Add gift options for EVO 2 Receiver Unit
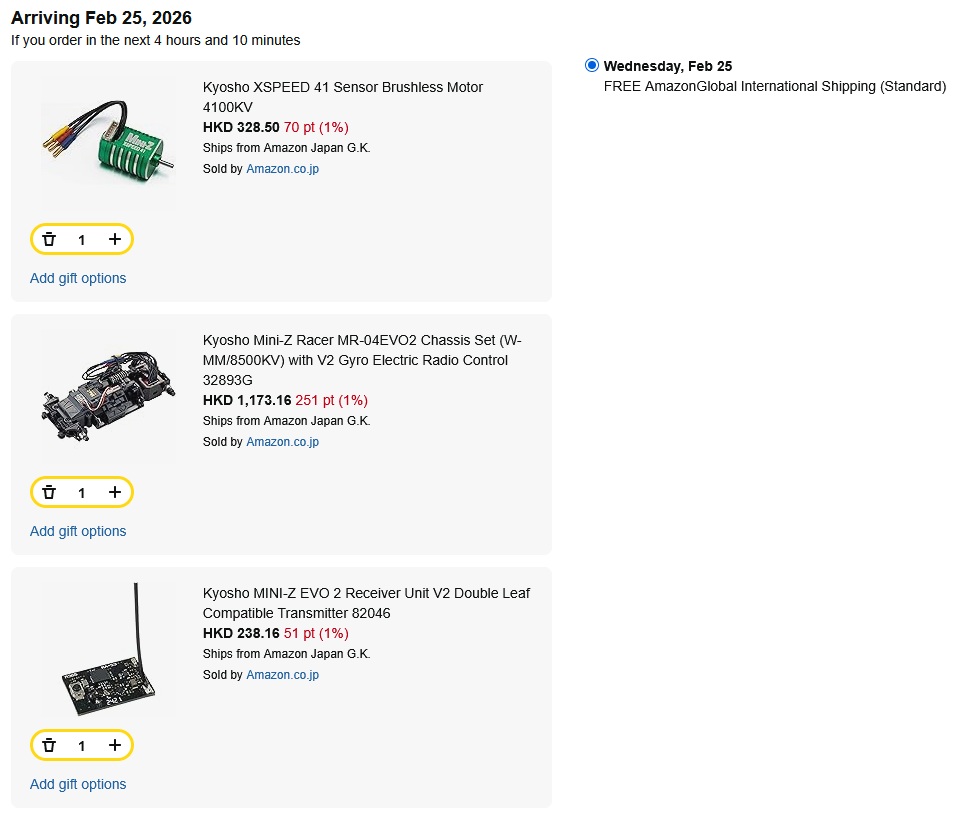The image size is (958, 818). click(78, 784)
